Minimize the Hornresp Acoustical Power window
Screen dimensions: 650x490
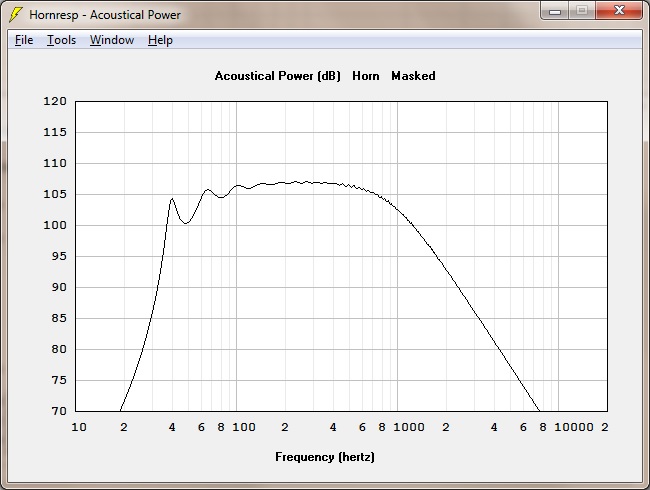tap(555, 10)
